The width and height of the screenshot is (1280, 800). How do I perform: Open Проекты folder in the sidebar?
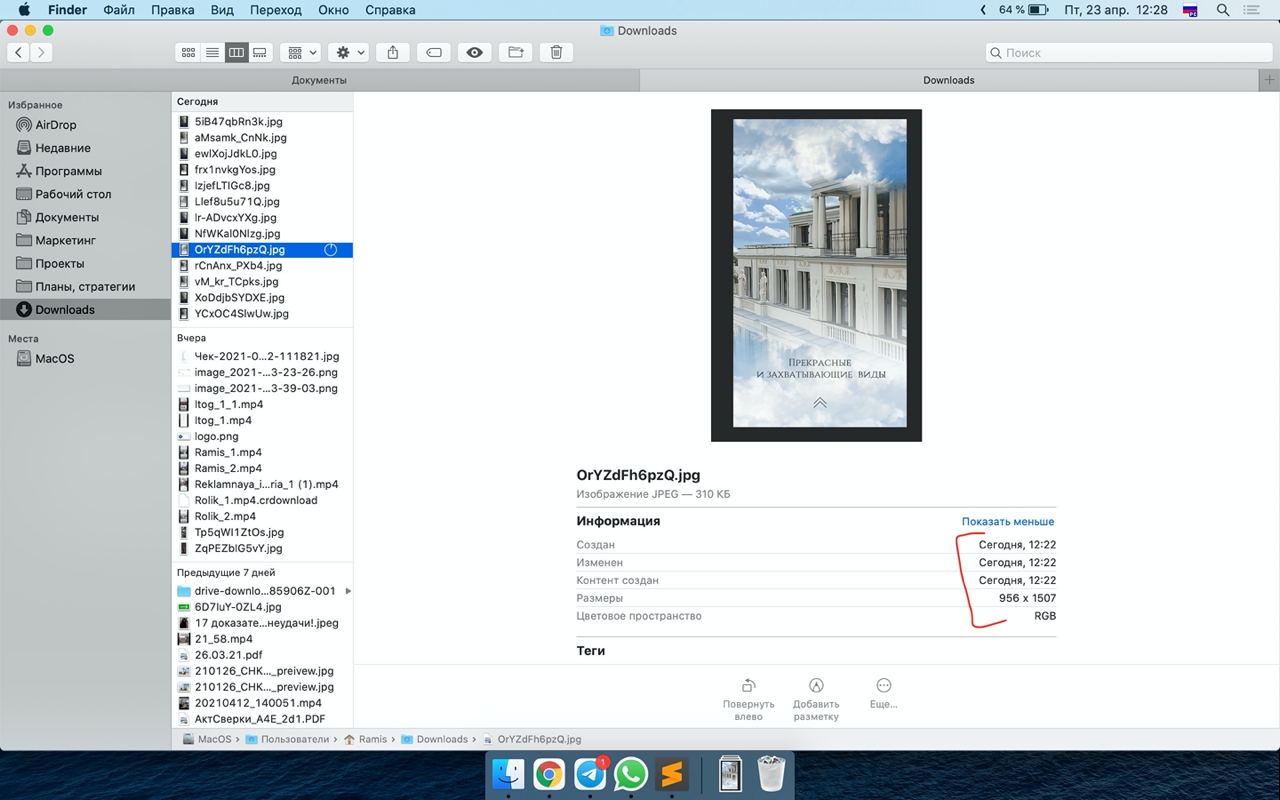click(60, 263)
